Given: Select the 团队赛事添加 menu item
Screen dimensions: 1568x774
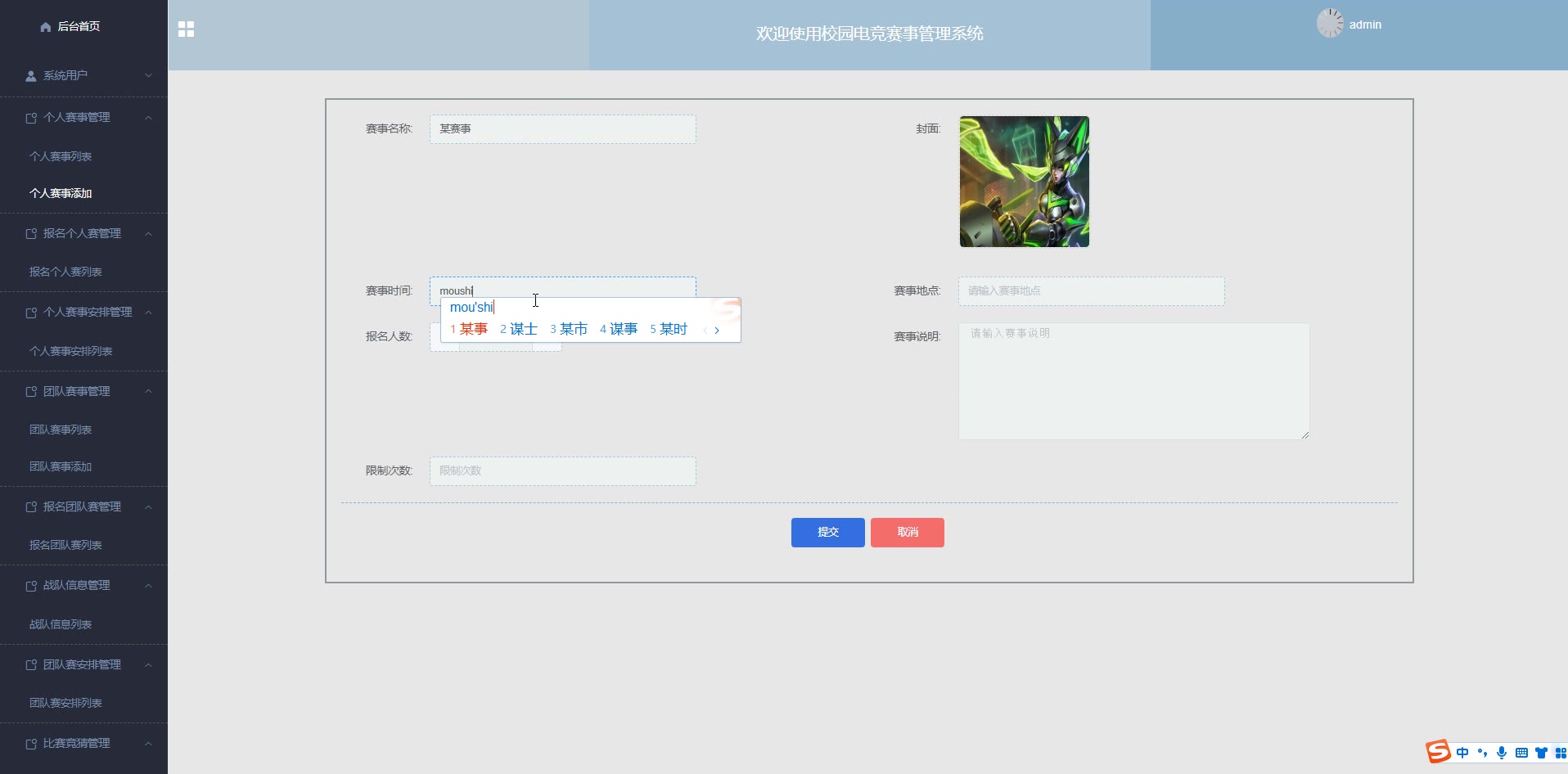Looking at the screenshot, I should point(61,467).
